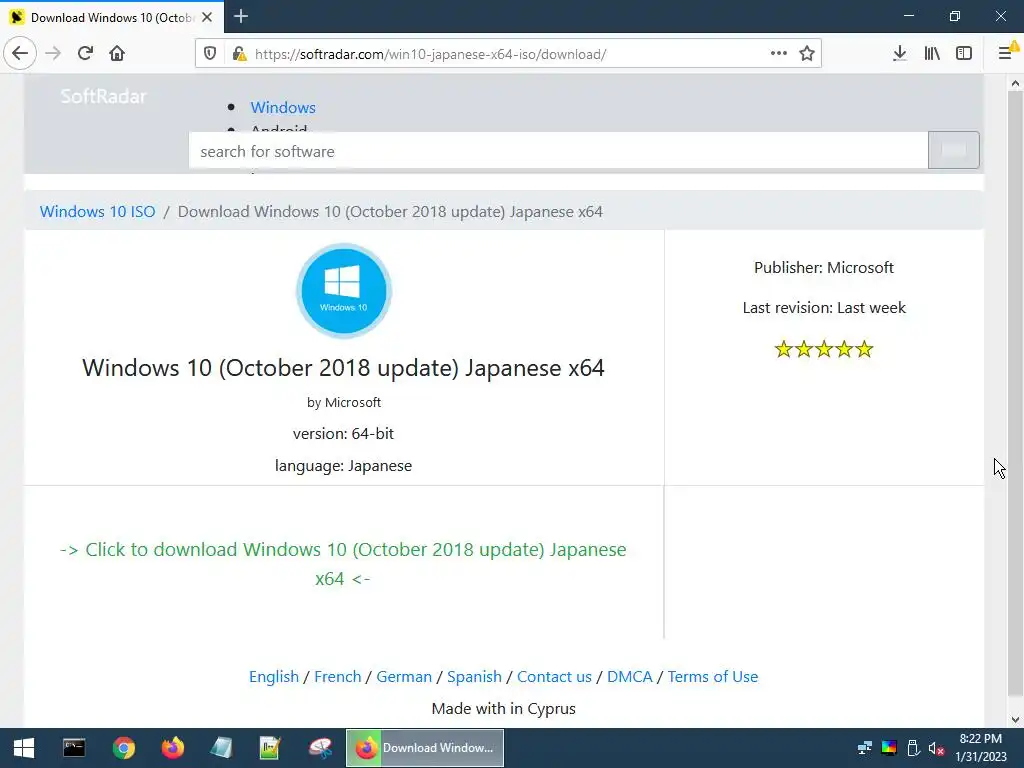Click the vertical scrollbar thumb

point(1015,394)
